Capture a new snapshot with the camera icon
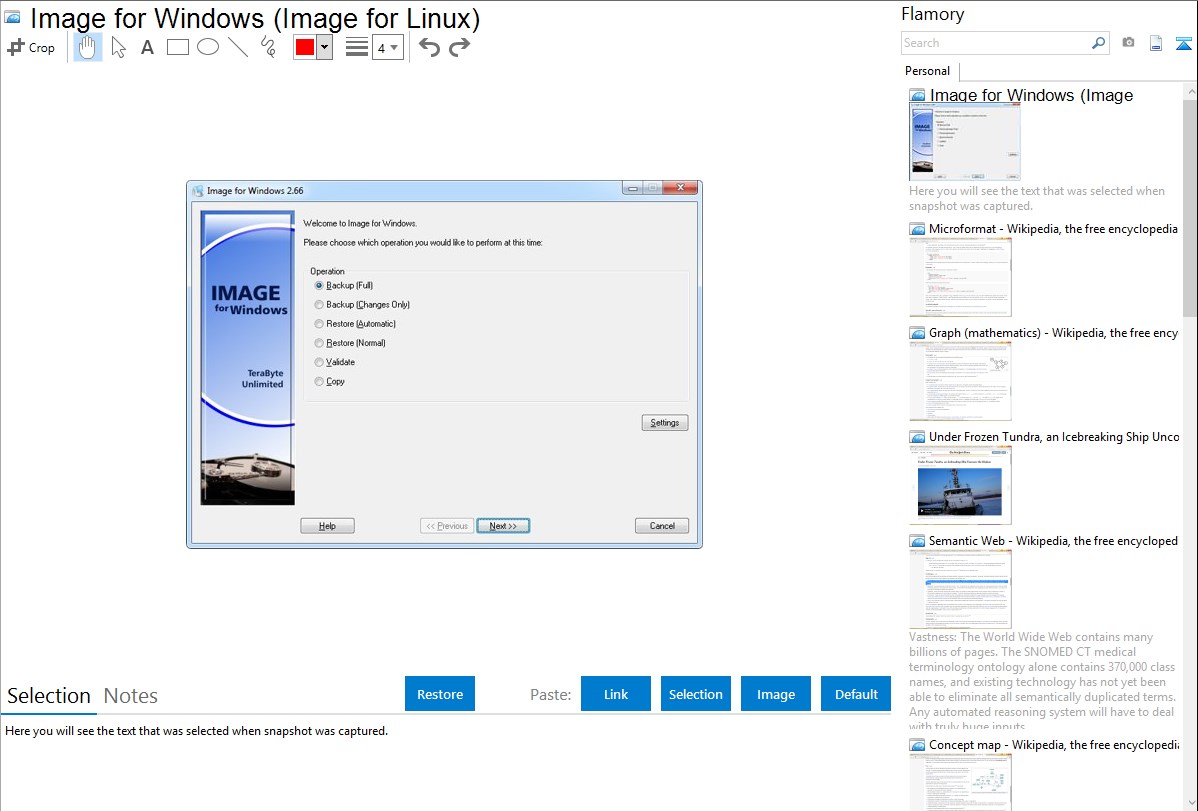1198x811 pixels. (x=1128, y=43)
